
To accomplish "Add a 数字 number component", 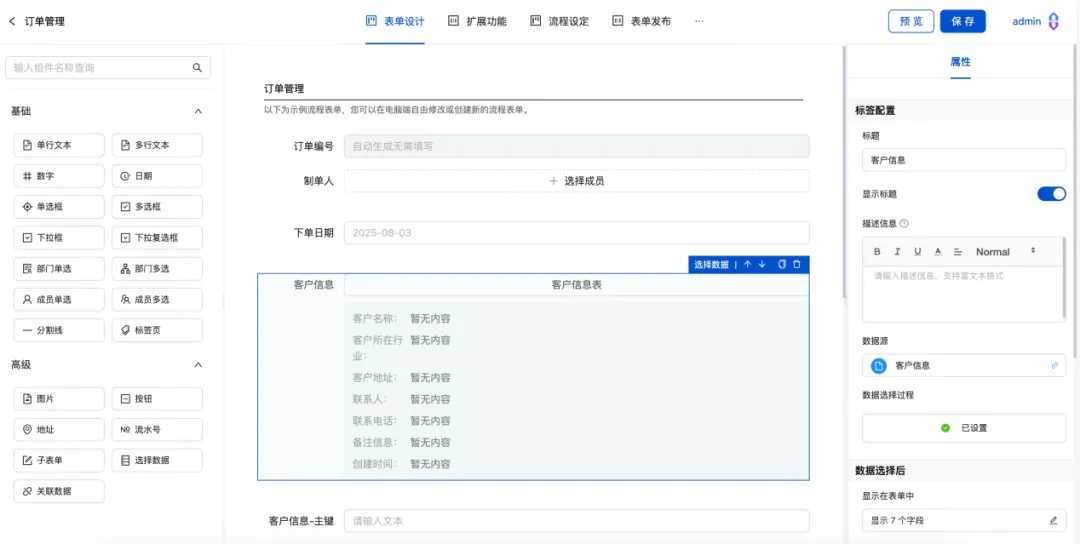I will click(59, 176).
